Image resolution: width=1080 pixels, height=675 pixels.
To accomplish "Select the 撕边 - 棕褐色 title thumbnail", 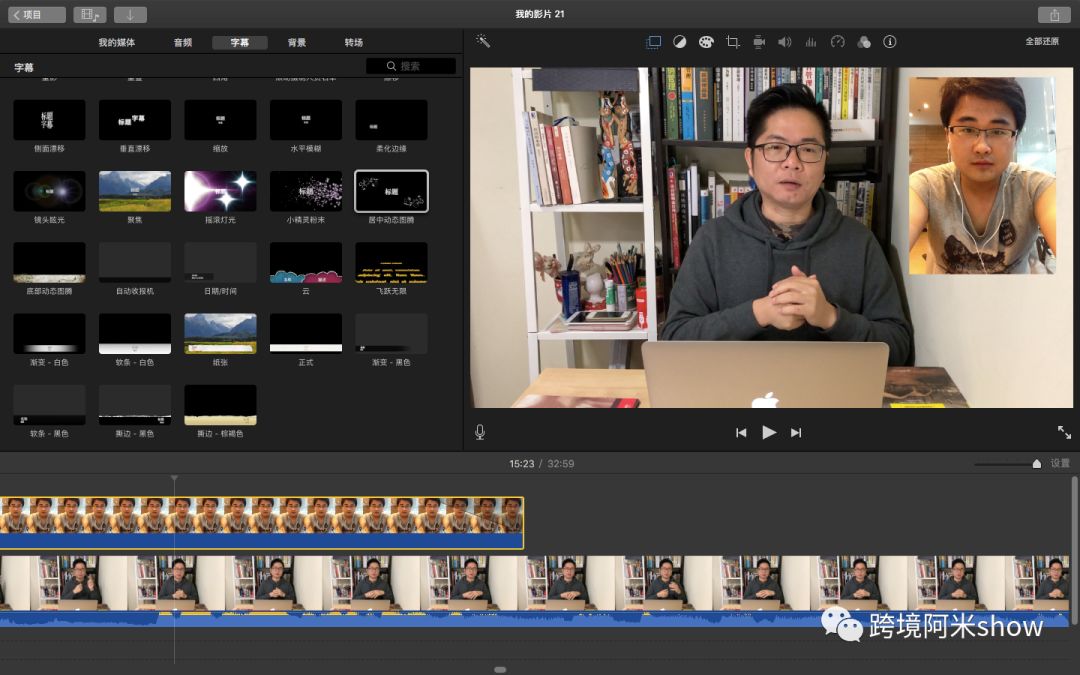I will [x=220, y=405].
